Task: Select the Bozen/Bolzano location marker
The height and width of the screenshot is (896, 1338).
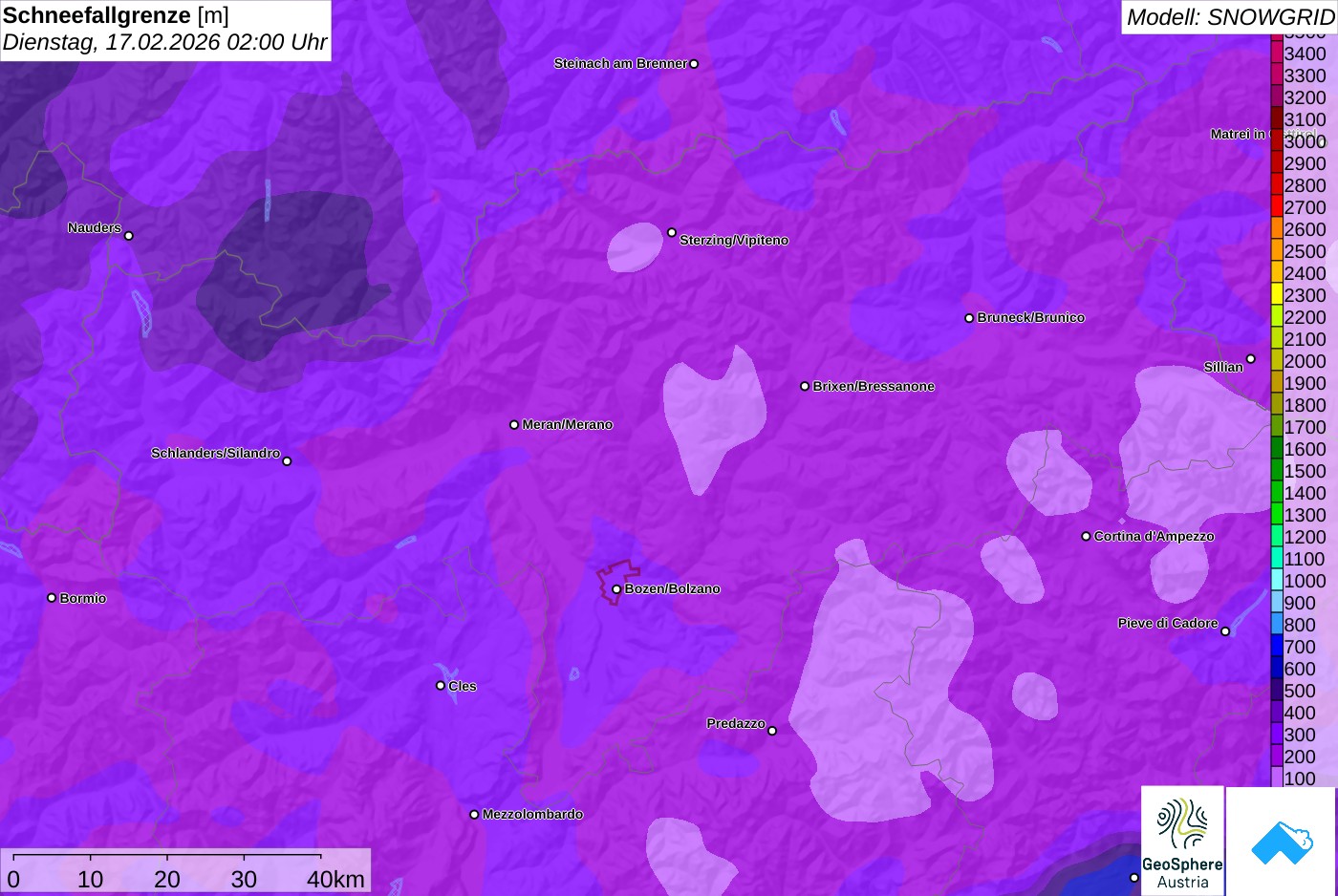Action: [616, 589]
